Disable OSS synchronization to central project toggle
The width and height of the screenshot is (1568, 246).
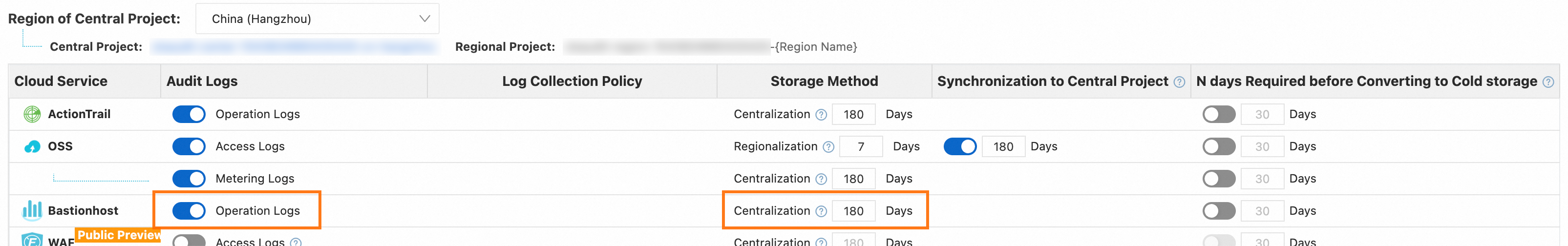[x=960, y=147]
